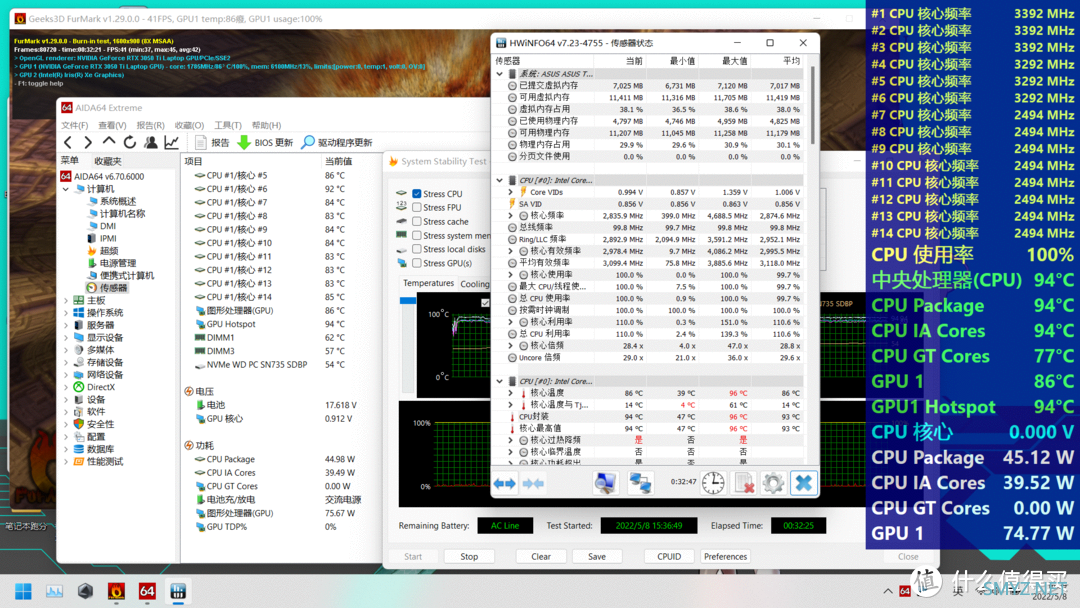1080x608 pixels.
Task: Click the 驱动程序更新 magnifier icon
Action: pyautogui.click(x=308, y=142)
